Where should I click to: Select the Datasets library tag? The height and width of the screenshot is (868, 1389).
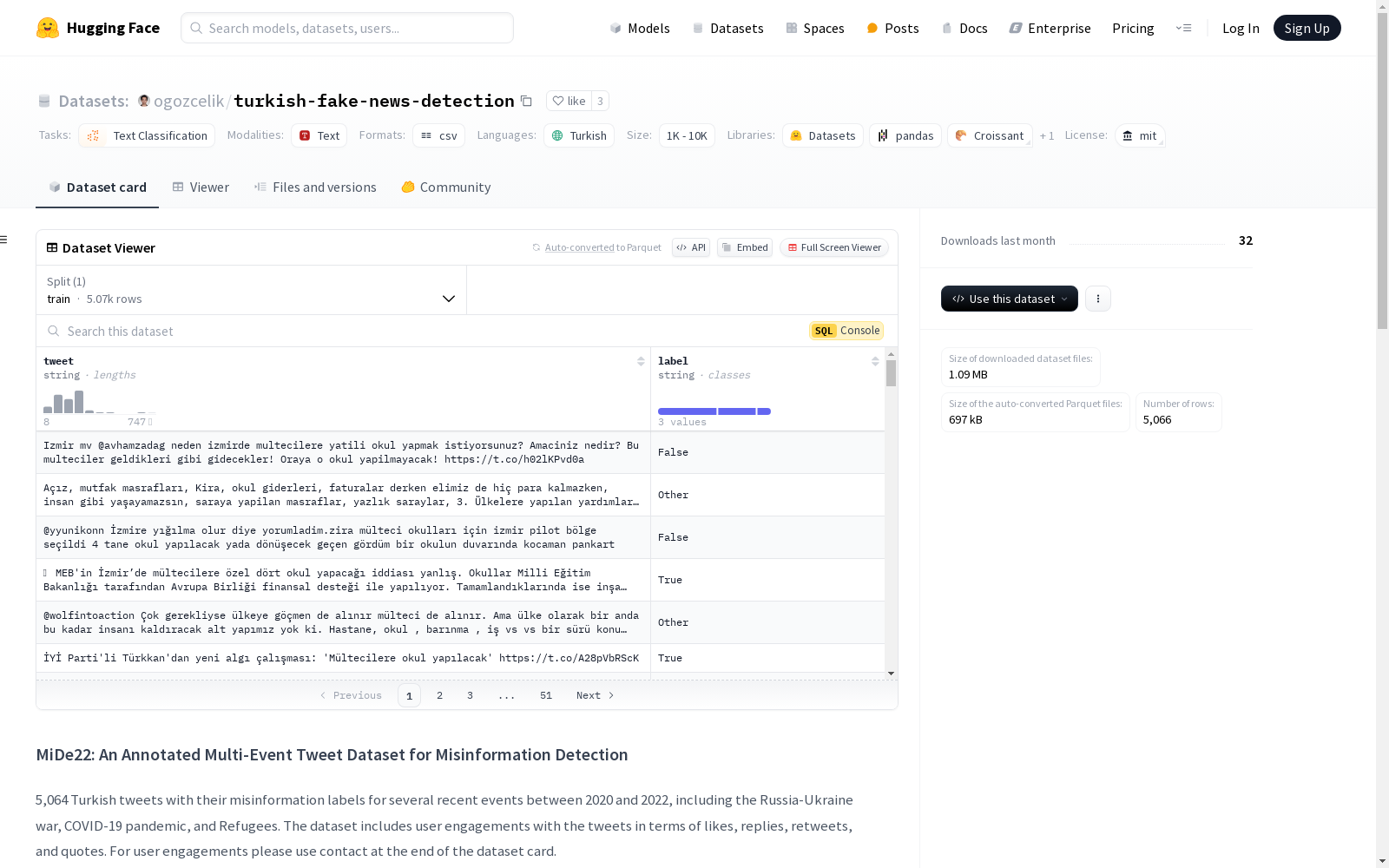[823, 135]
